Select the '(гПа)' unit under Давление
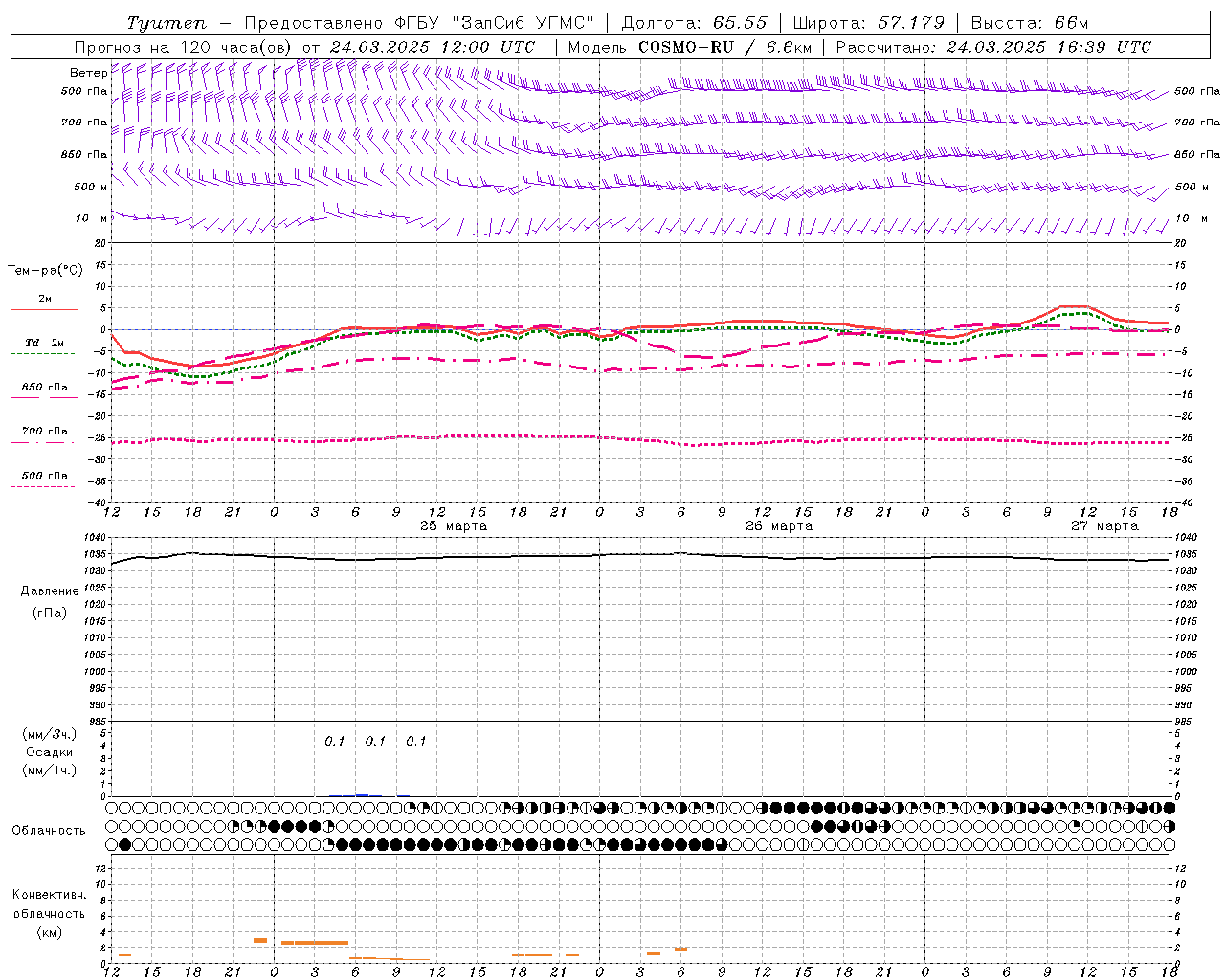The height and width of the screenshot is (980, 1225). 49,613
